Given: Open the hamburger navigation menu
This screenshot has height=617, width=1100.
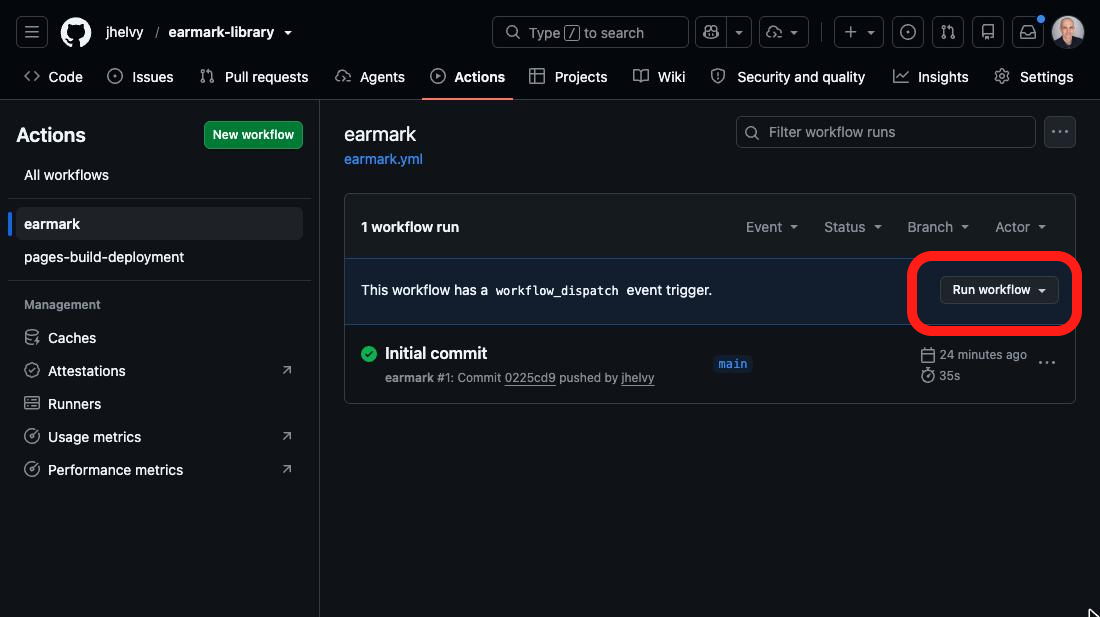Looking at the screenshot, I should tap(32, 32).
